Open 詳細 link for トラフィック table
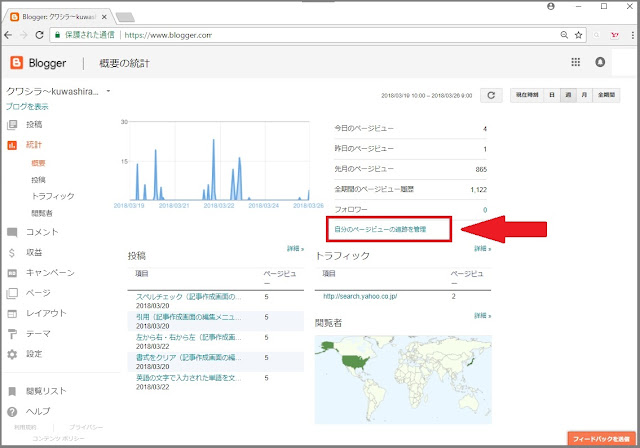 (482, 248)
